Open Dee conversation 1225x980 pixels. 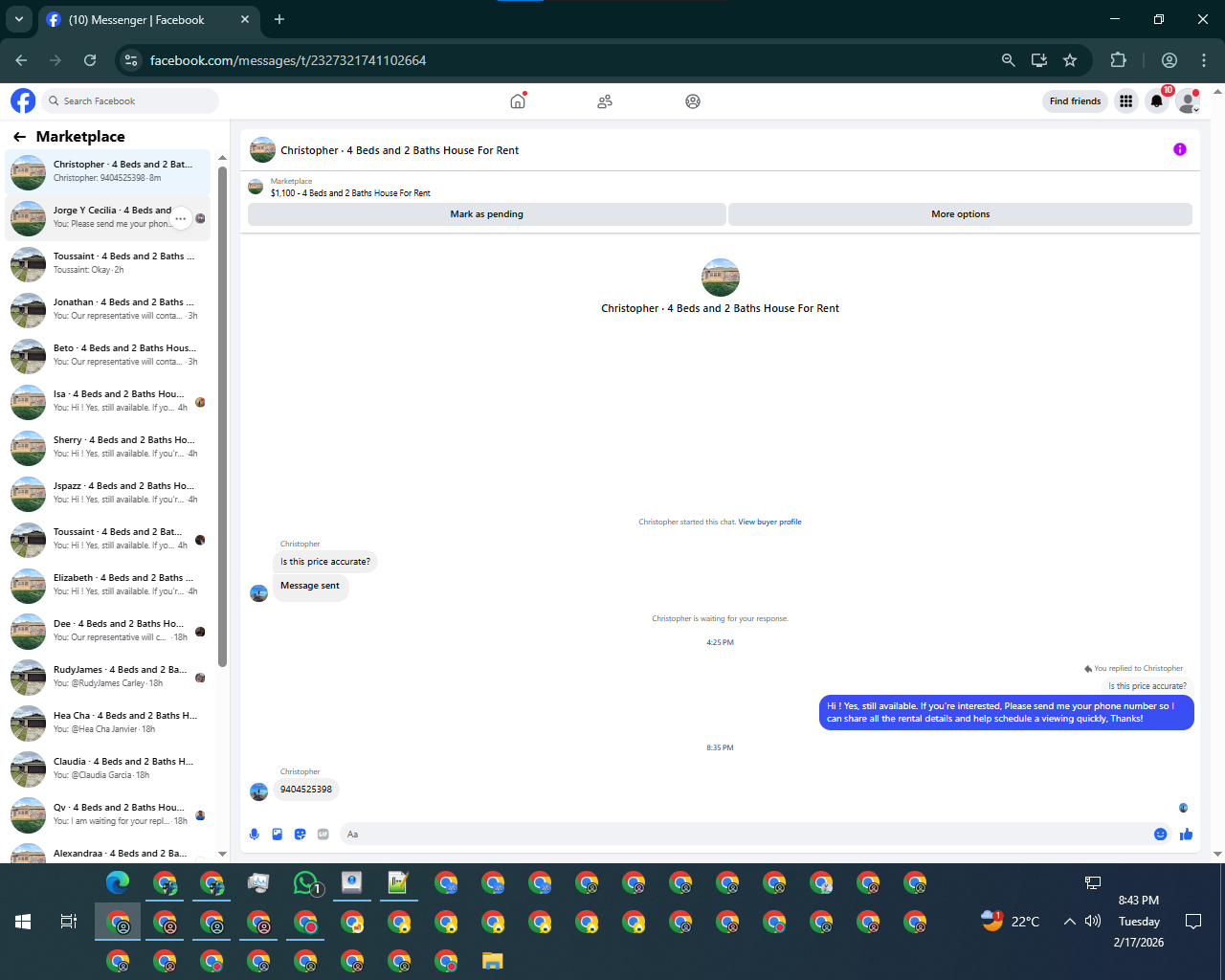(107, 632)
